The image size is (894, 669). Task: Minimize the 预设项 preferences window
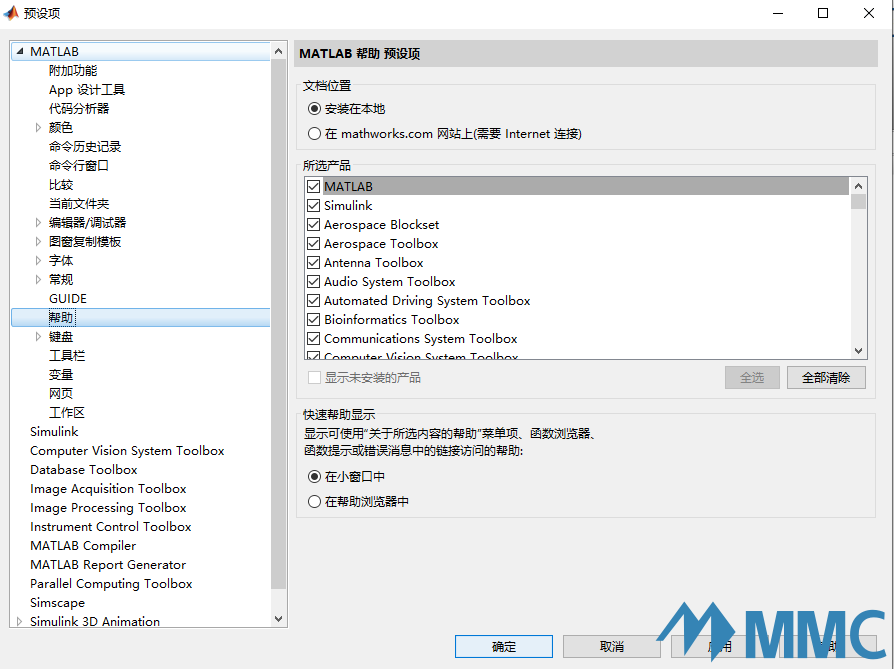tap(778, 13)
